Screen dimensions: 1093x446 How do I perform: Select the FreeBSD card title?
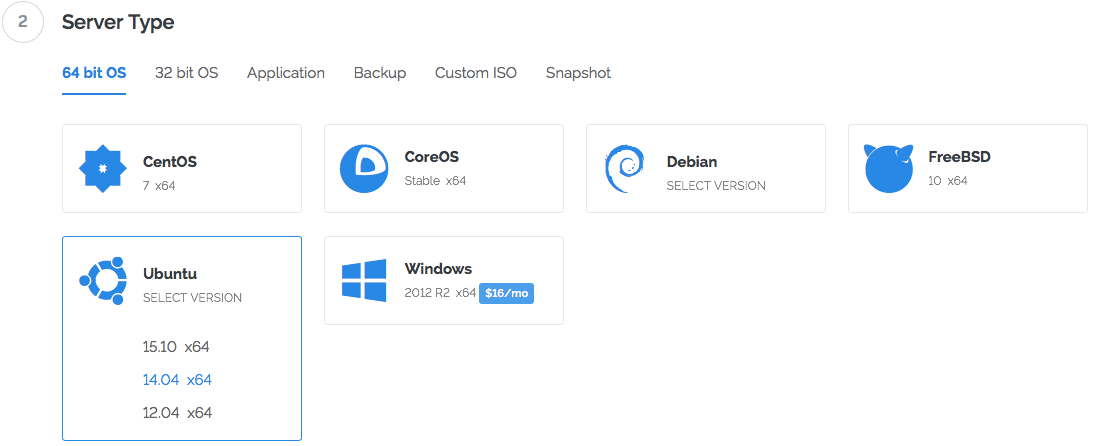959,157
